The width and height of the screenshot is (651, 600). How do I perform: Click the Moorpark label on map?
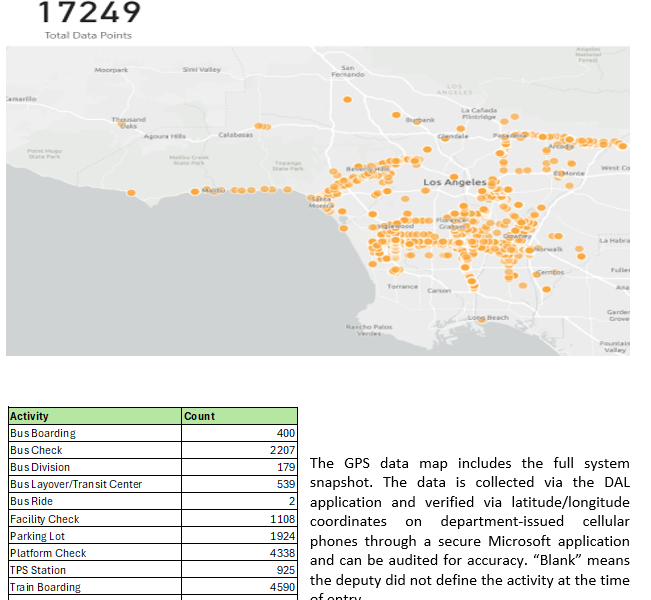point(110,70)
